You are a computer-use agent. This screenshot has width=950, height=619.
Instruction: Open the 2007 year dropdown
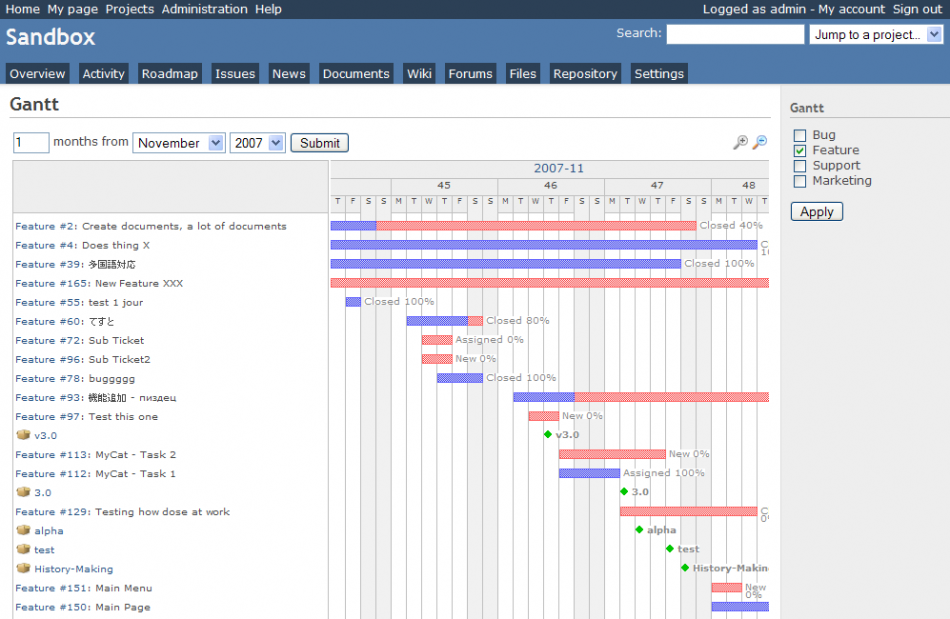click(x=257, y=143)
